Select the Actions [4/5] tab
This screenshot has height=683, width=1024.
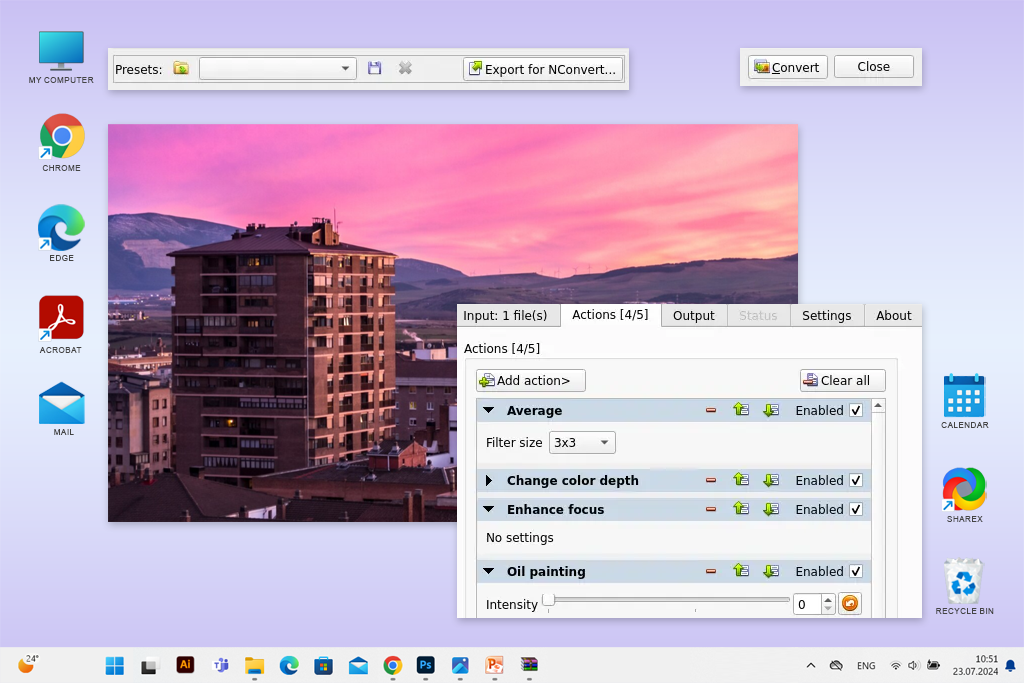click(x=610, y=315)
